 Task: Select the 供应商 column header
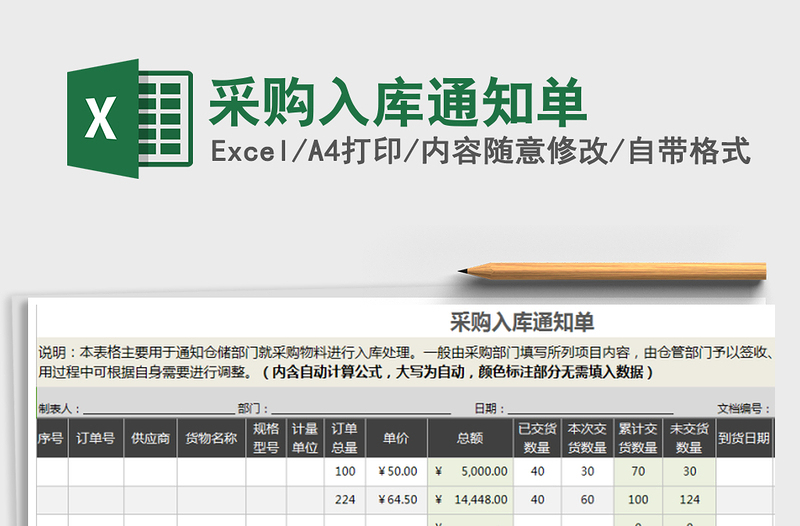click(x=151, y=438)
